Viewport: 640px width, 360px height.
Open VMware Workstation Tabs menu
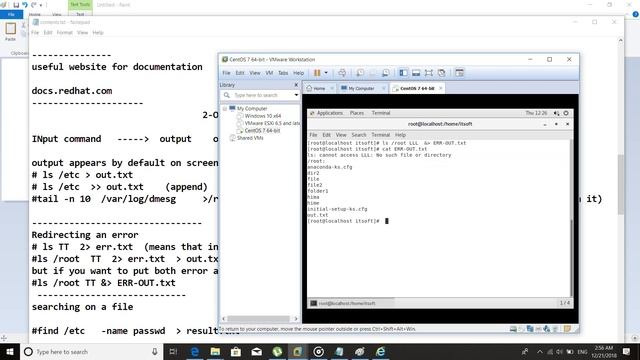(283, 73)
